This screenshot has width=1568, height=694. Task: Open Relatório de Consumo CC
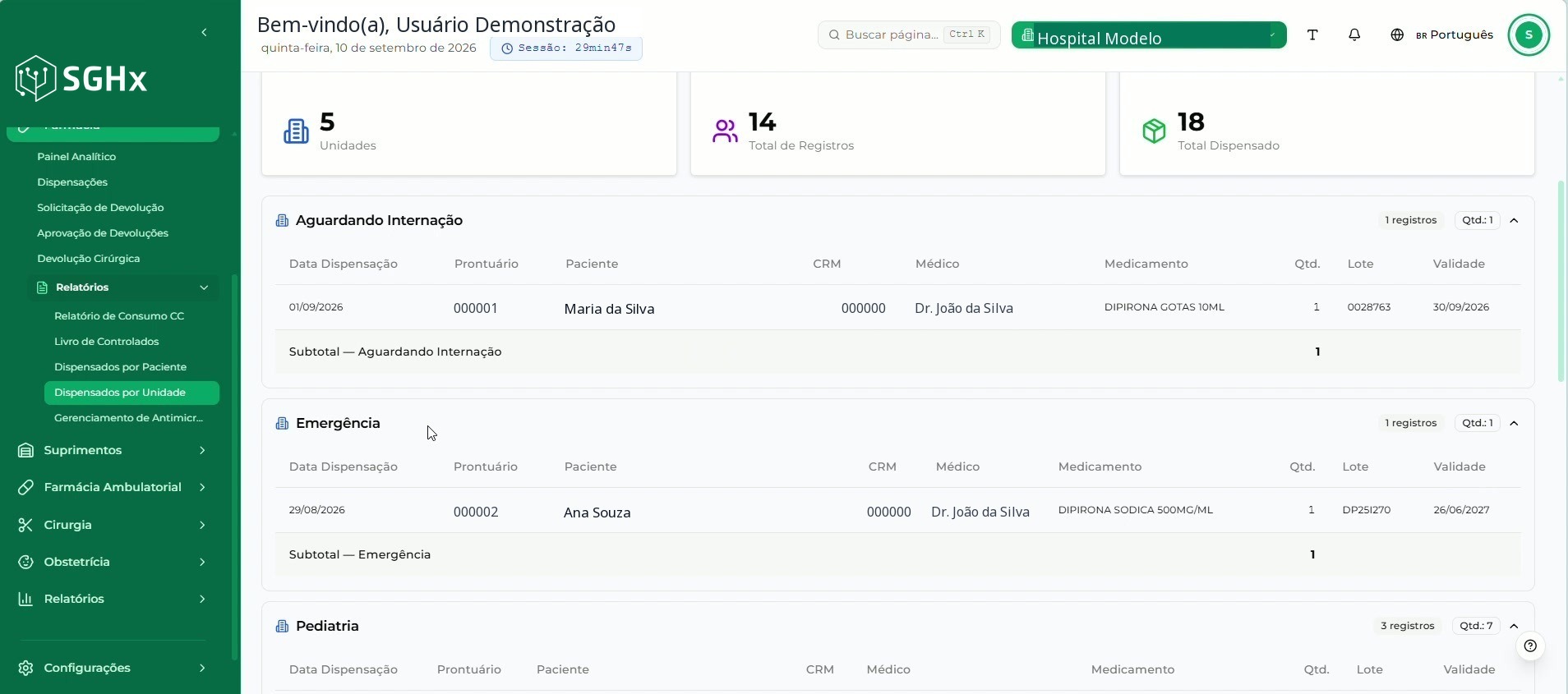click(x=119, y=316)
